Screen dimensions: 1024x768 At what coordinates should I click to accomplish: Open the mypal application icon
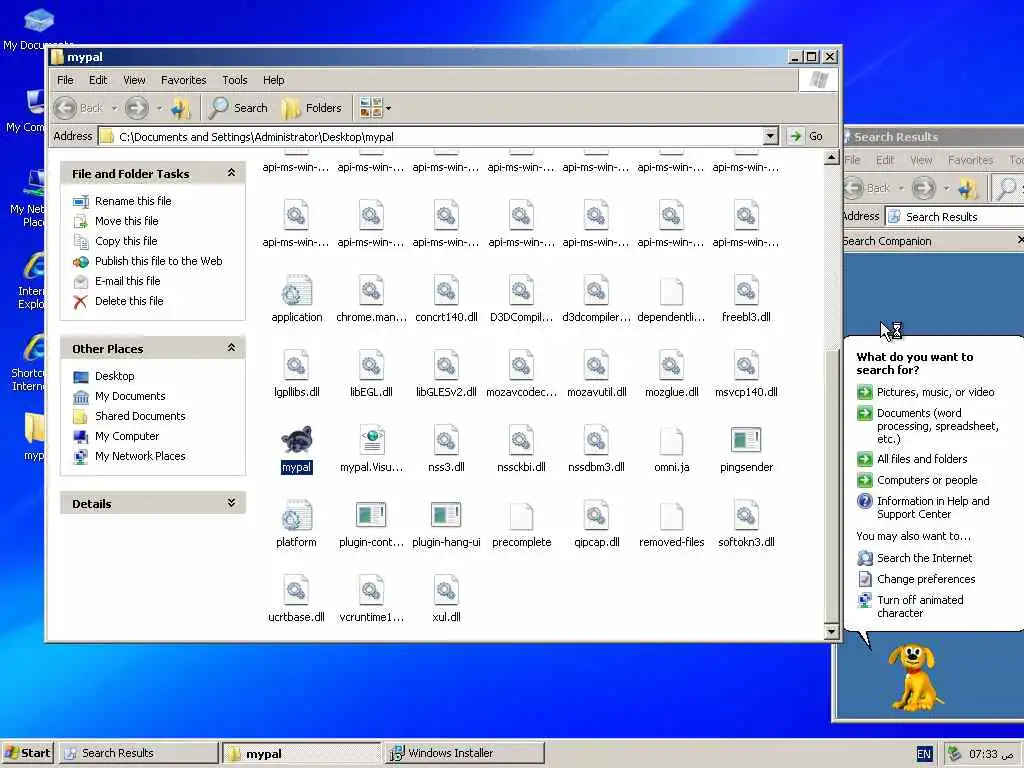[x=296, y=440]
